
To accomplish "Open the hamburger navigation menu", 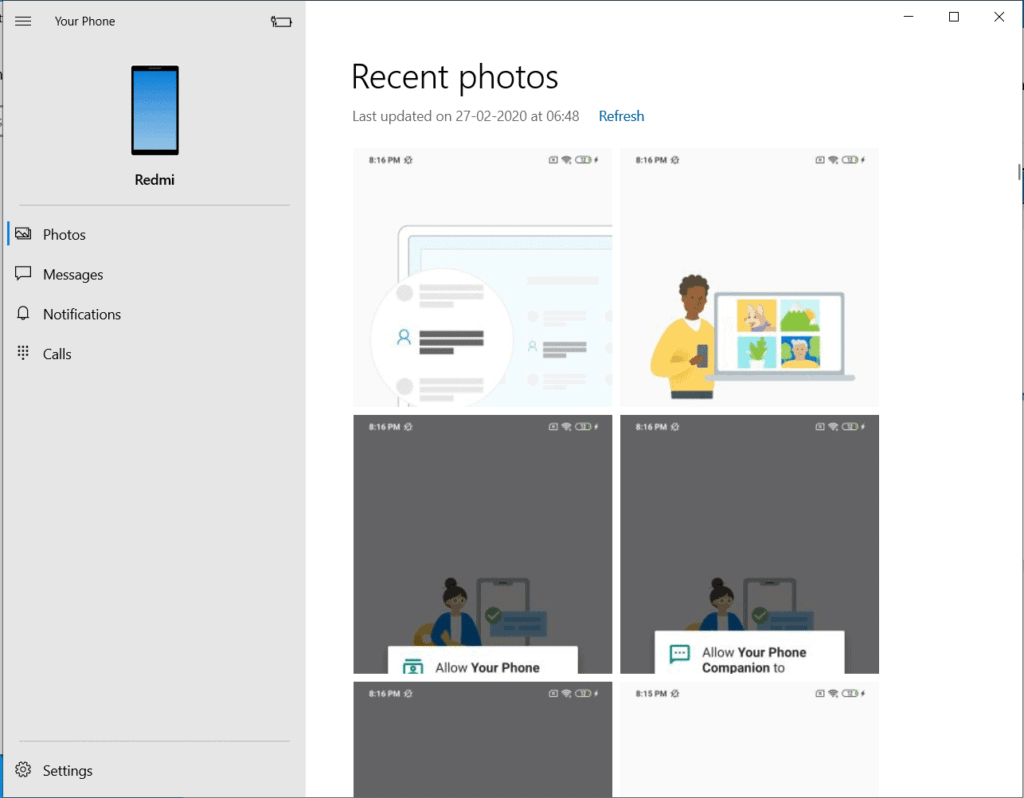I will pyautogui.click(x=23, y=21).
